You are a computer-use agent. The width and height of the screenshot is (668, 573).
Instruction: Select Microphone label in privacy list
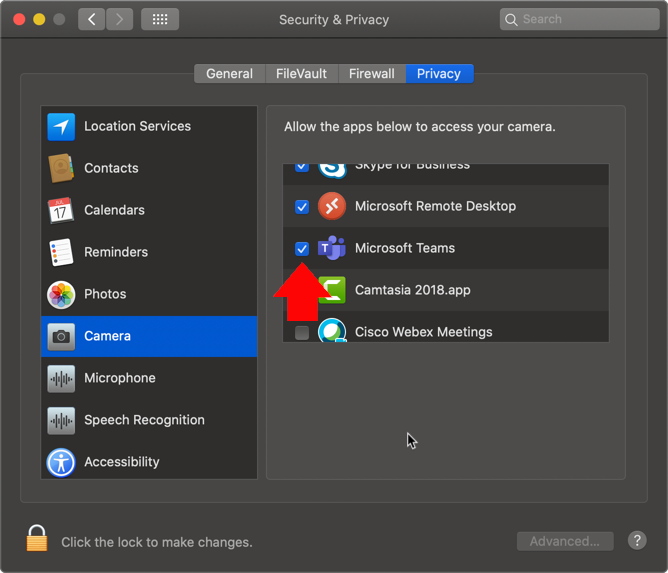point(120,378)
